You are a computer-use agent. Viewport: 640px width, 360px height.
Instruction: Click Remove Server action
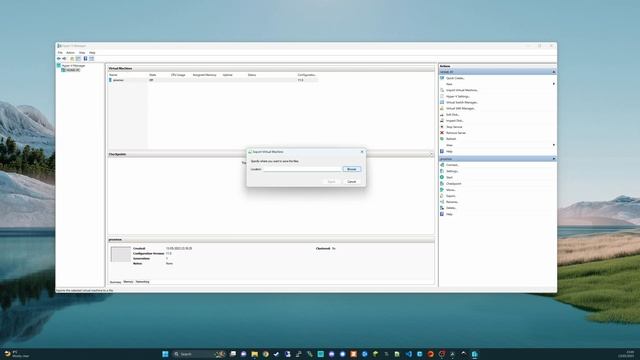(x=456, y=133)
